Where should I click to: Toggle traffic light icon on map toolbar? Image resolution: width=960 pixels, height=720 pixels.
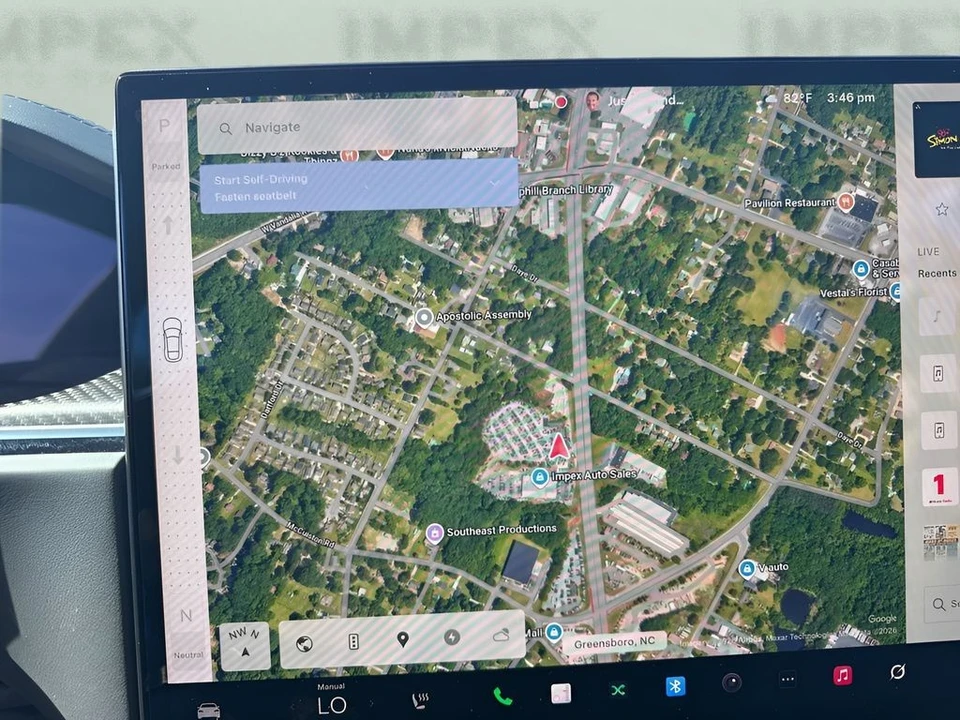[x=353, y=642]
